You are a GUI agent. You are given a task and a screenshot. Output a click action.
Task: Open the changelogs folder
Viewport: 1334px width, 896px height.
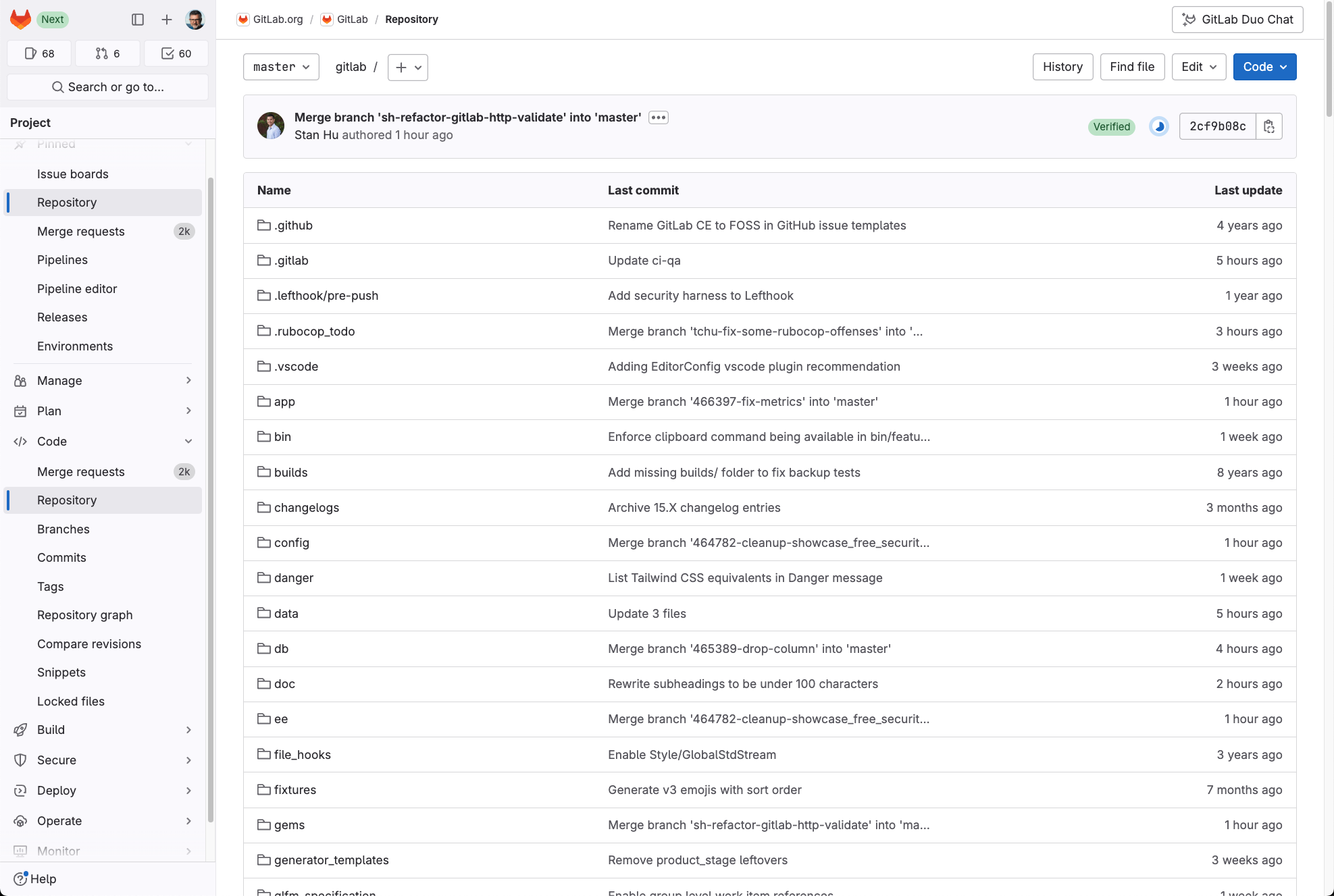(307, 507)
